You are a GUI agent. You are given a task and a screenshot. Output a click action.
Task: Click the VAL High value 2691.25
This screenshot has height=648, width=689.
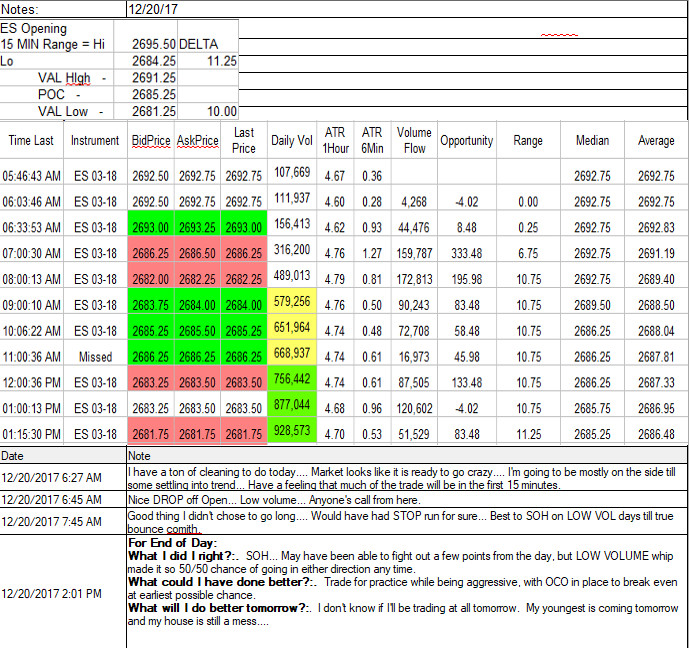coord(145,78)
